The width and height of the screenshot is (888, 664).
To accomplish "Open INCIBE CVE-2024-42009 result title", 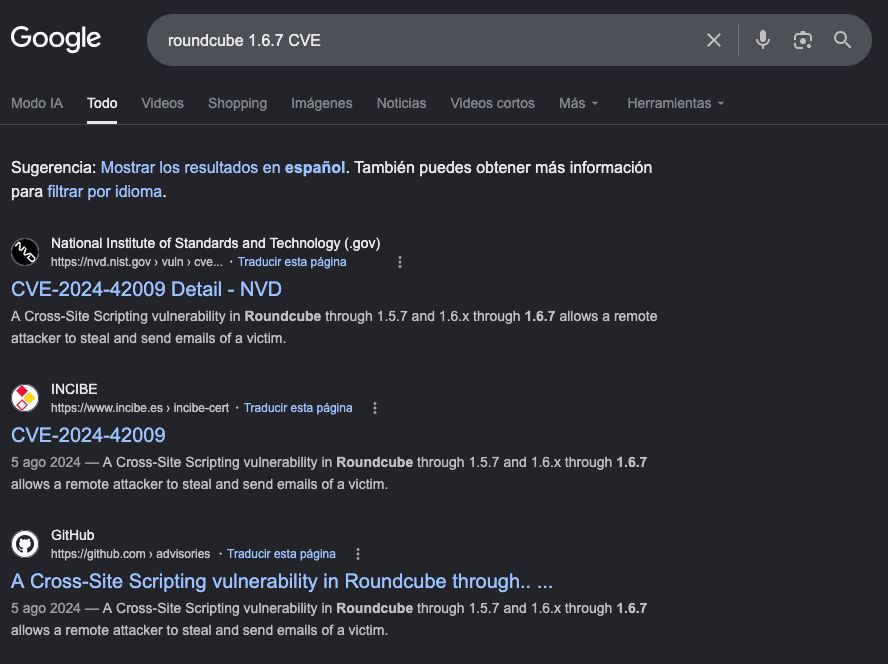I will pos(88,435).
